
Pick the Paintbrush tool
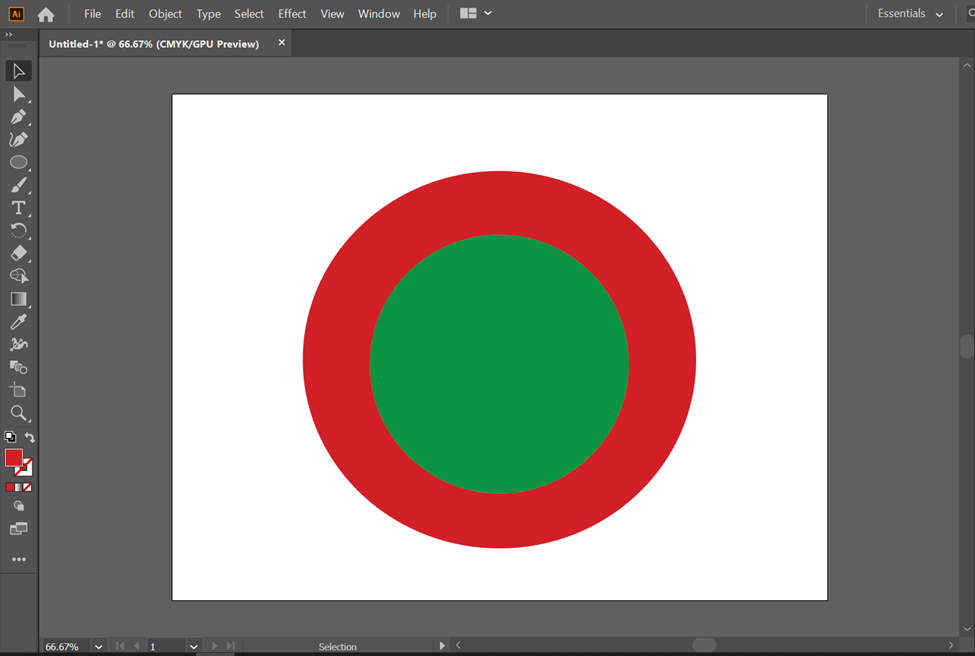[x=18, y=185]
